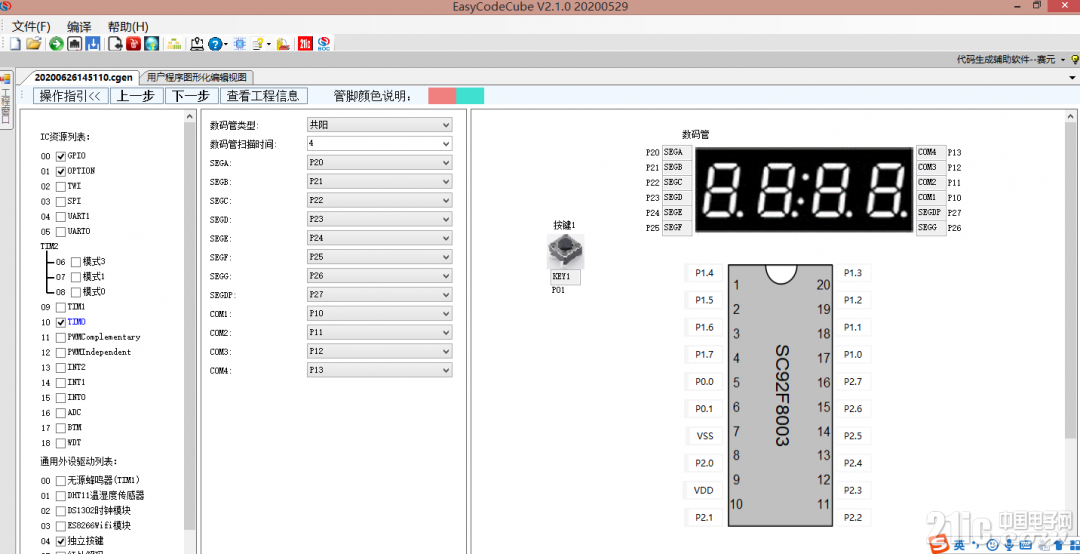Click the document with question mark icon
1080x554 pixels.
click(258, 44)
